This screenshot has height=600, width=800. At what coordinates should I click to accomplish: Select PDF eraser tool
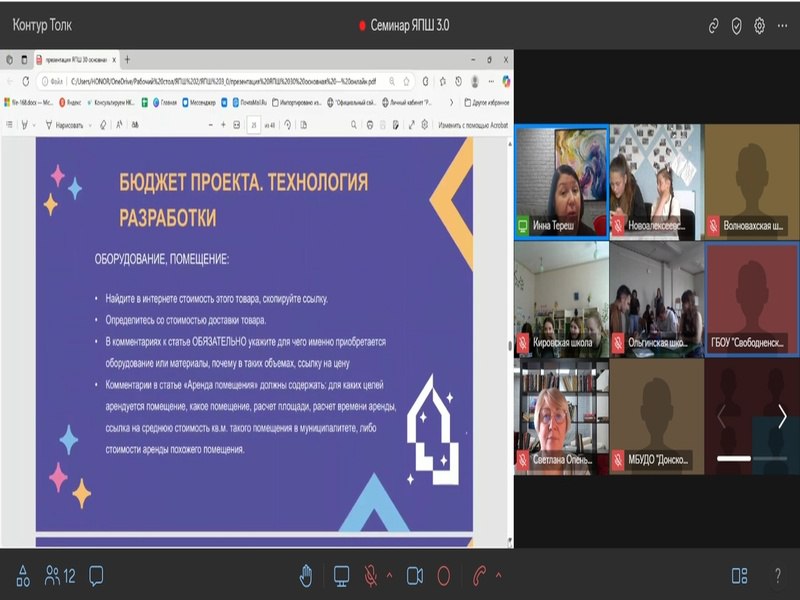click(103, 124)
